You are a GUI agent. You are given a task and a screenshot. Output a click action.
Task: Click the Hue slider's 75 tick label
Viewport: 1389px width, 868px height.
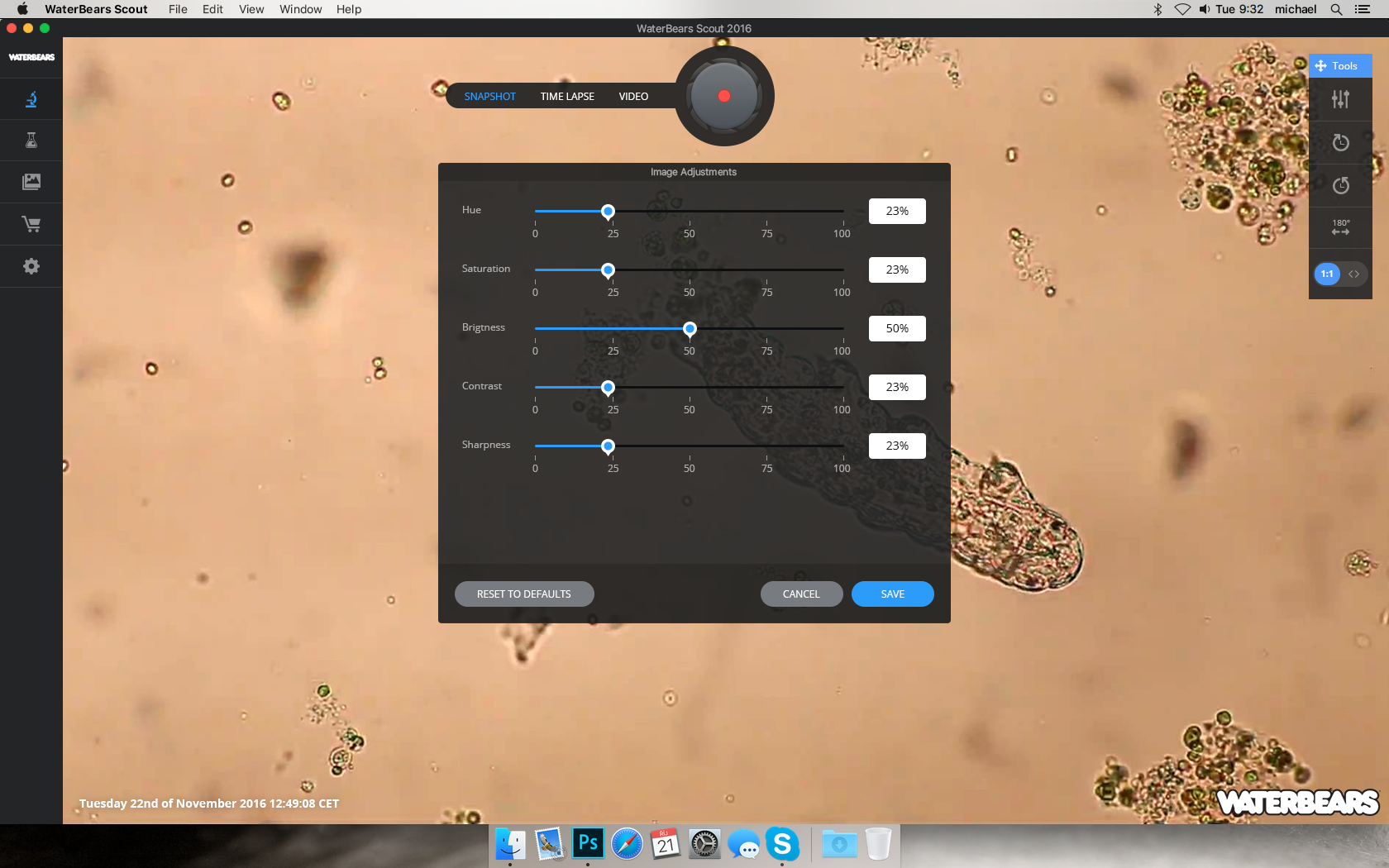pyautogui.click(x=767, y=234)
